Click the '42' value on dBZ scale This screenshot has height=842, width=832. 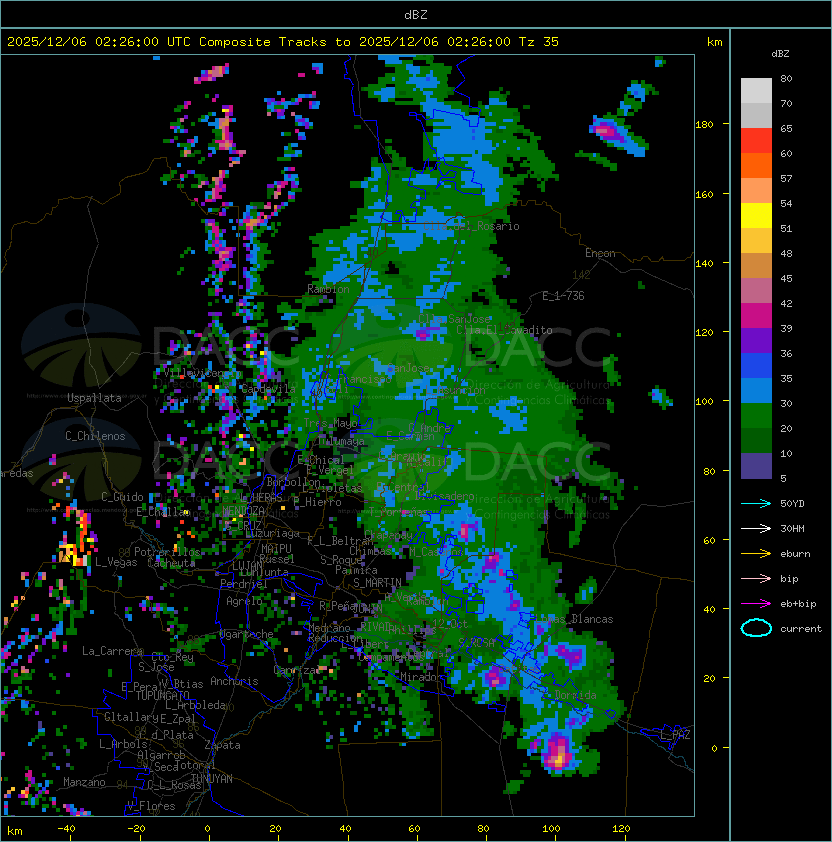click(x=786, y=303)
